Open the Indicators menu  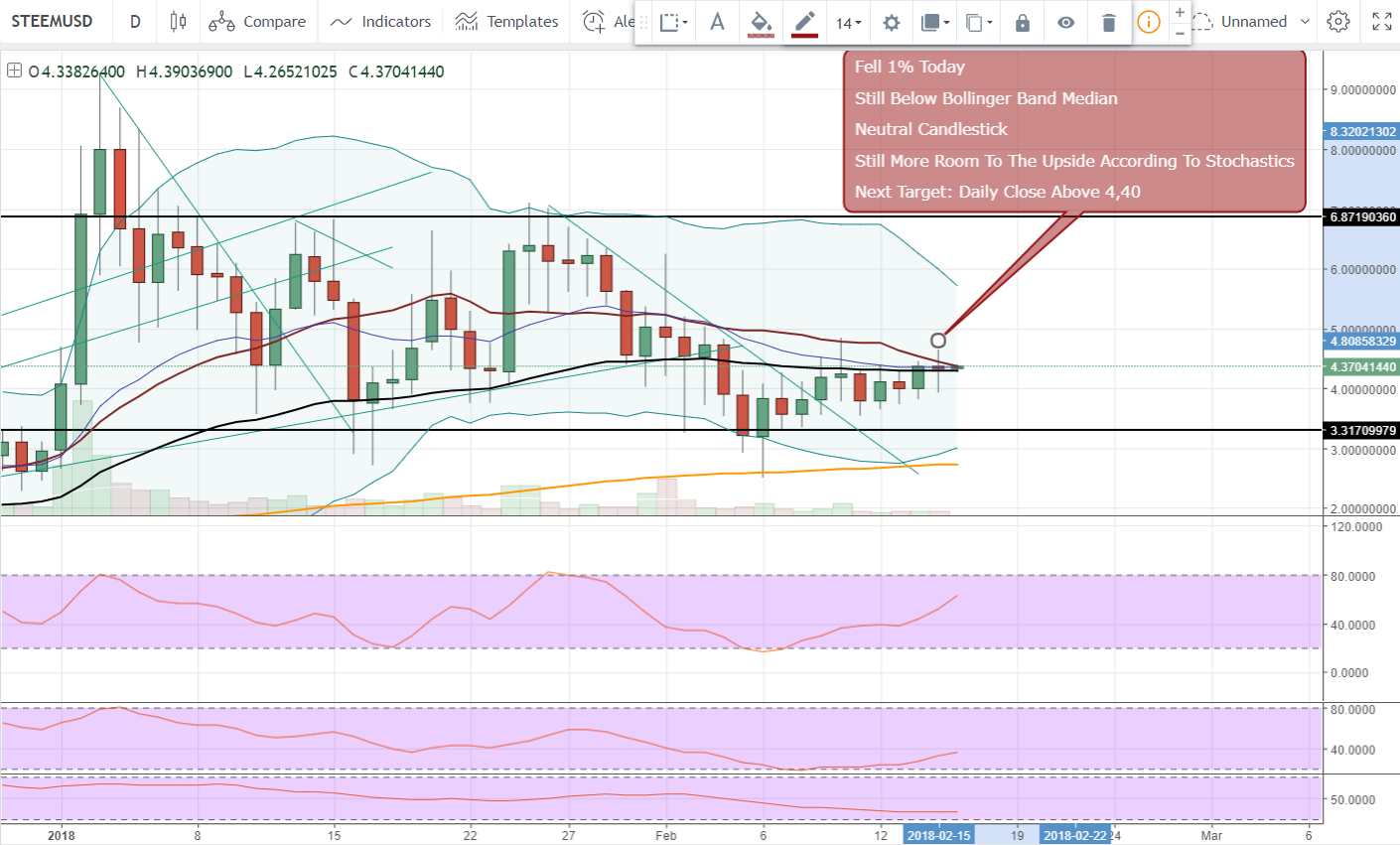[x=380, y=22]
